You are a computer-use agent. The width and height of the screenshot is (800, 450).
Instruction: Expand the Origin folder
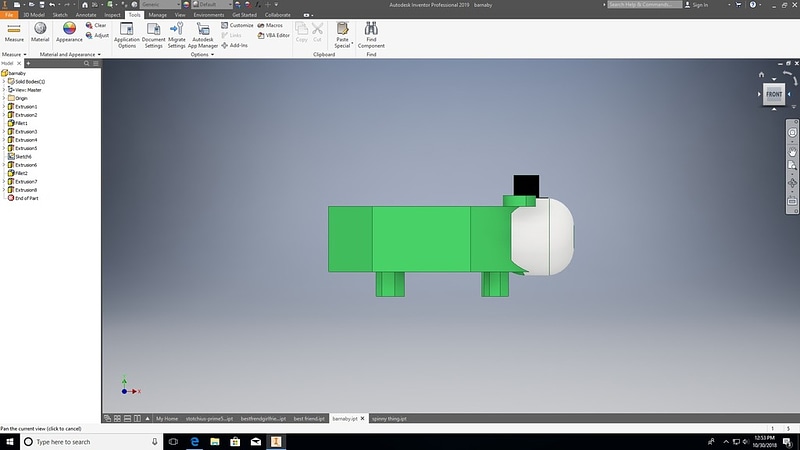point(4,98)
